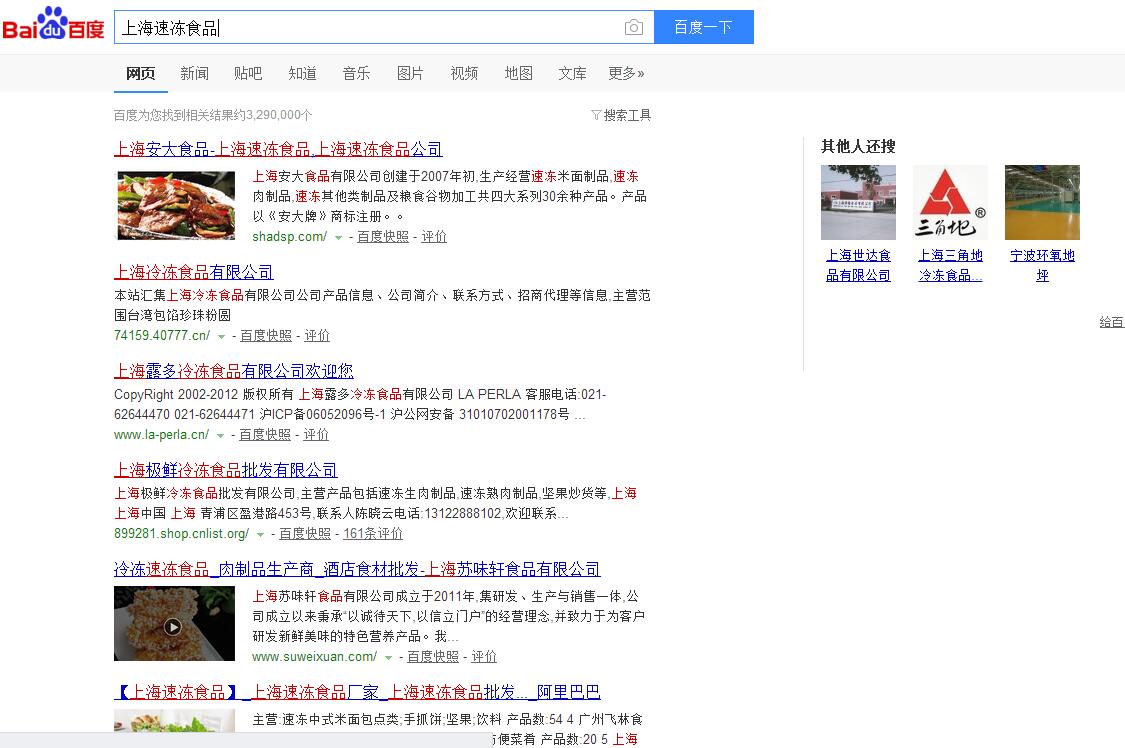1125x748 pixels.
Task: Expand dropdown arrow next to 74159.40777.cn/
Action: [222, 336]
